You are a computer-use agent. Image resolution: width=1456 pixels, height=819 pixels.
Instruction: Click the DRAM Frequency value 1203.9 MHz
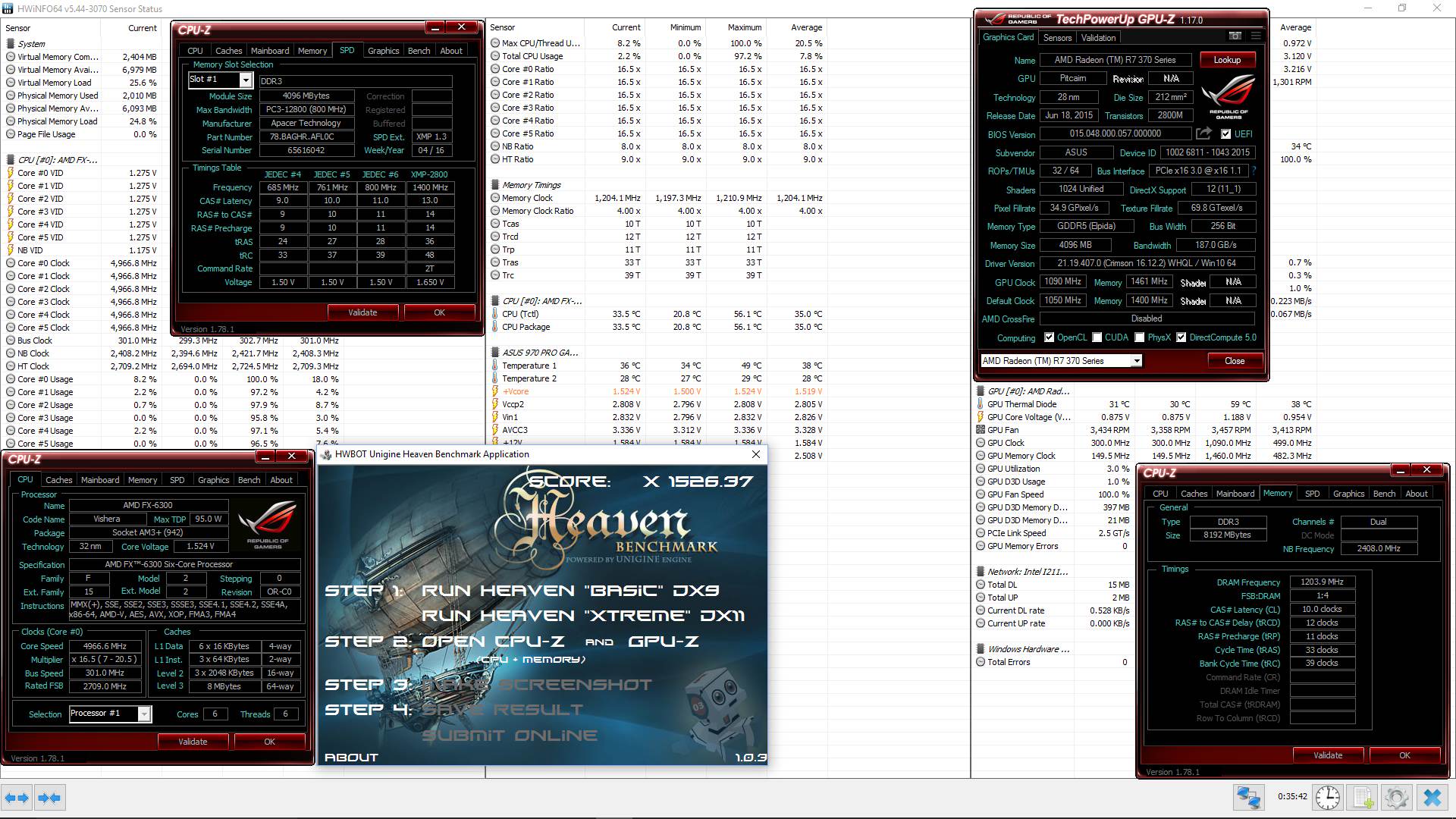point(1322,582)
